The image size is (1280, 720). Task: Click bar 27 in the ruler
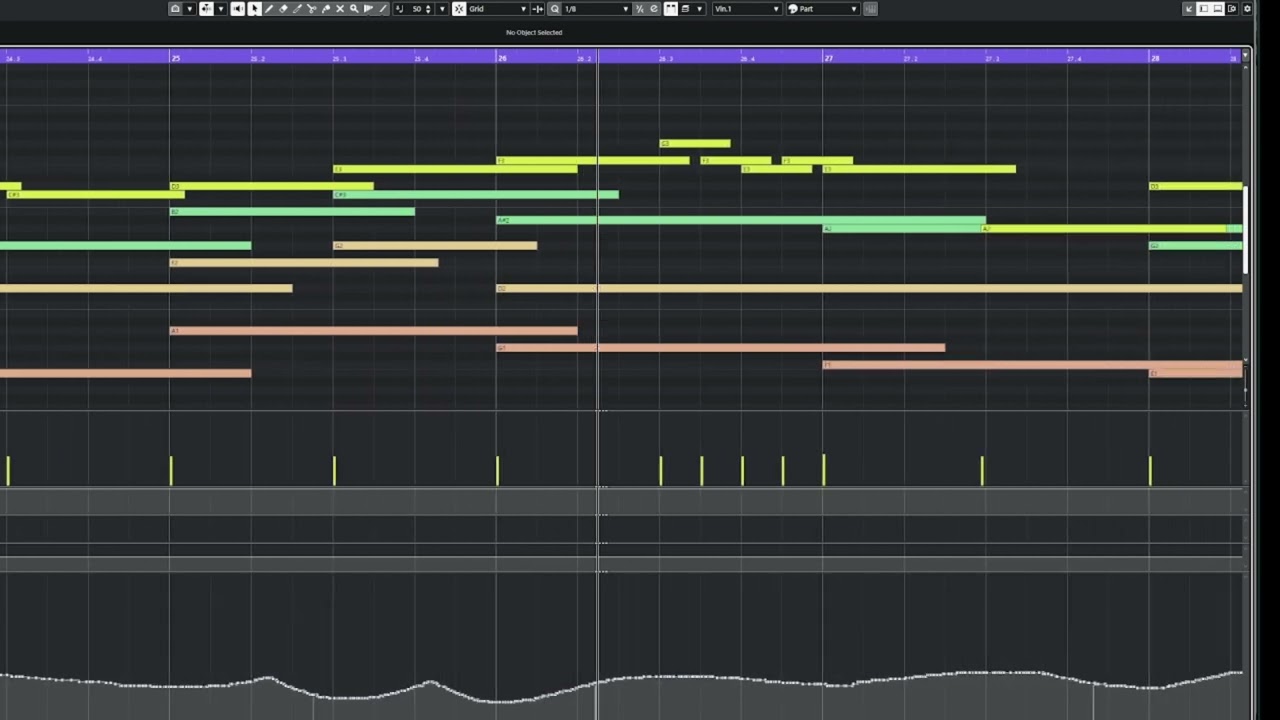pyautogui.click(x=828, y=58)
